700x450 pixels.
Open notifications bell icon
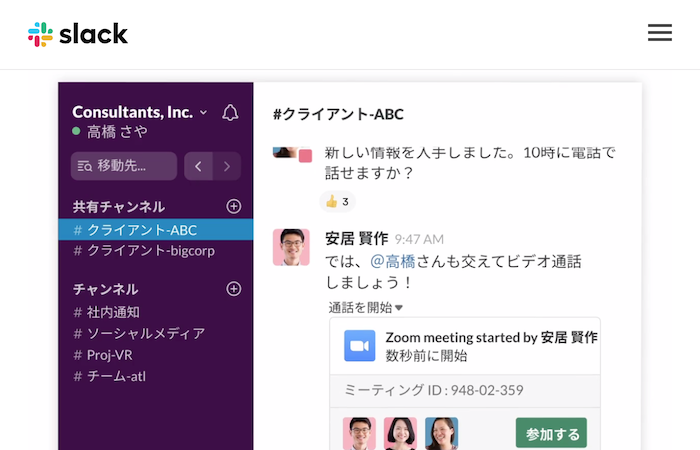(230, 112)
